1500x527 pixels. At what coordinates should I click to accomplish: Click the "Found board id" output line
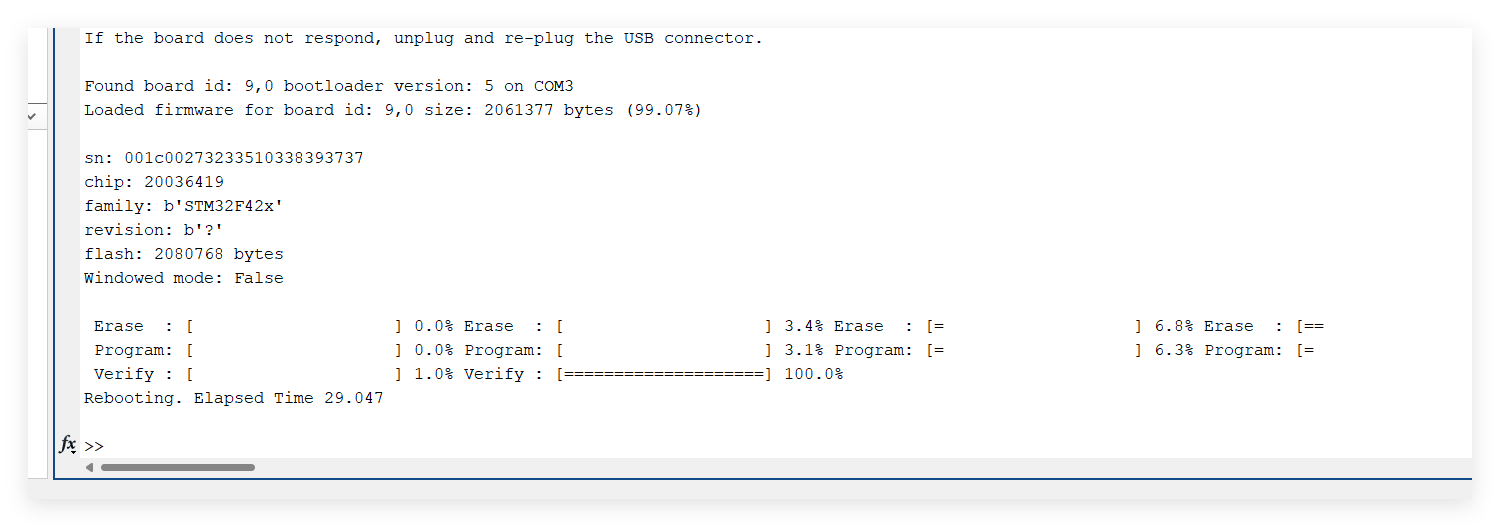(x=328, y=86)
